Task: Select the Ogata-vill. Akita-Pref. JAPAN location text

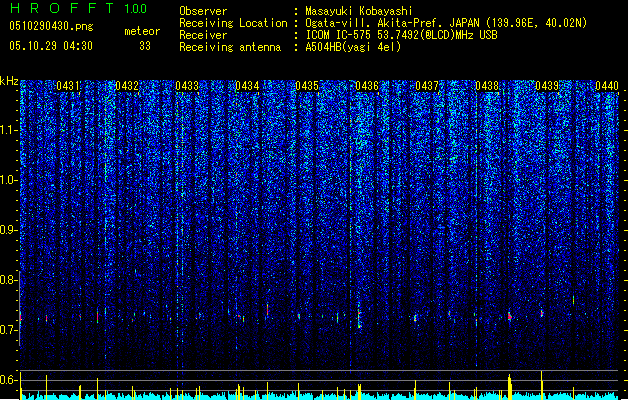Action: point(446,23)
